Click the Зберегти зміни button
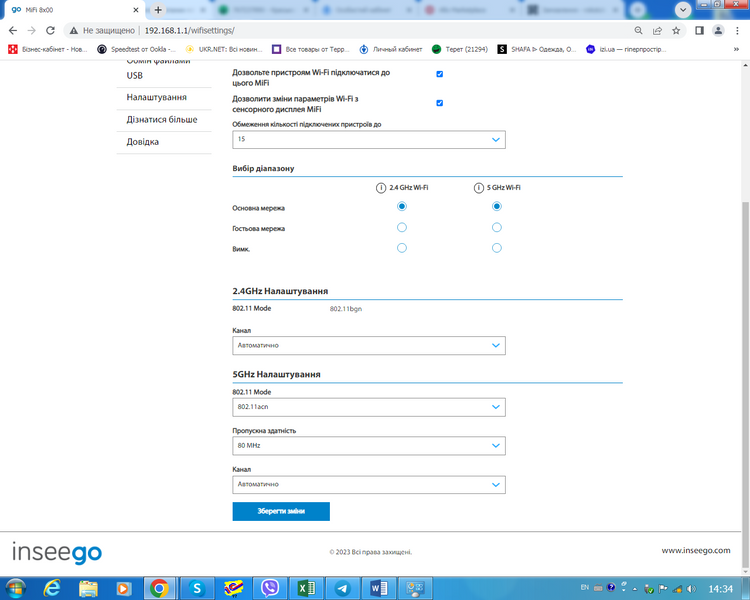 point(281,511)
